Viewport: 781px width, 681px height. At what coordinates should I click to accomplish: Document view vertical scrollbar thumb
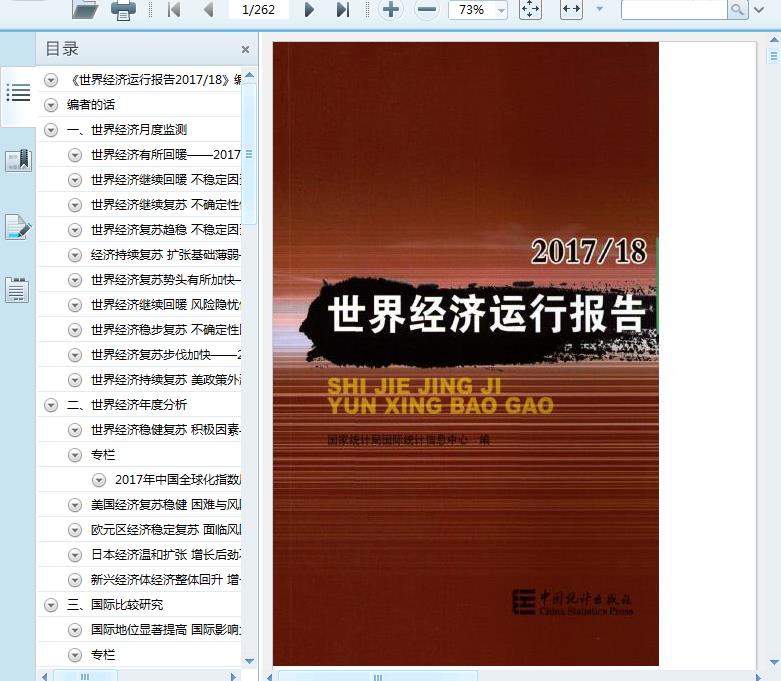pyautogui.click(x=774, y=55)
